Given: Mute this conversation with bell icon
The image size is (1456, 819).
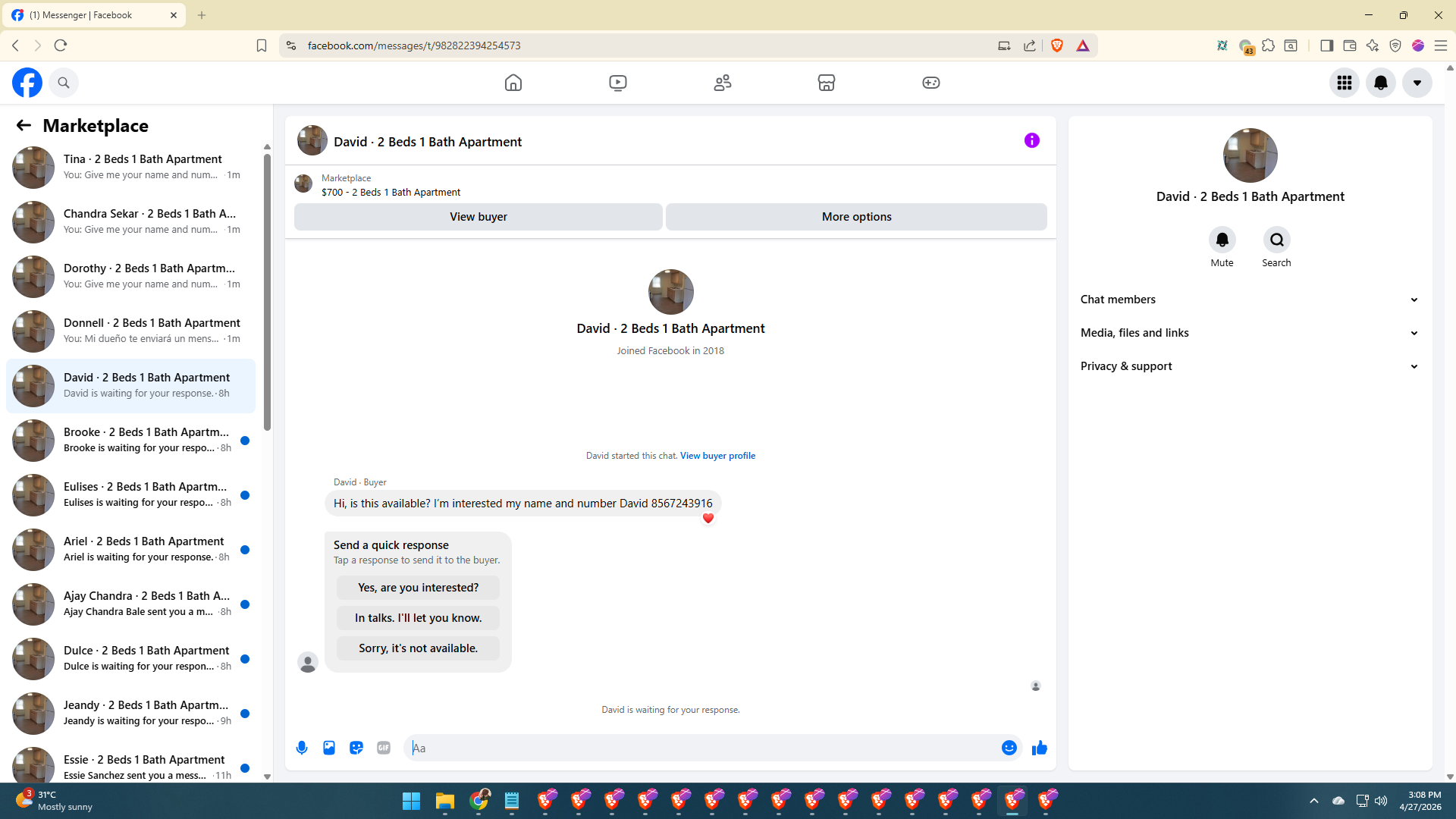Looking at the screenshot, I should tap(1222, 240).
